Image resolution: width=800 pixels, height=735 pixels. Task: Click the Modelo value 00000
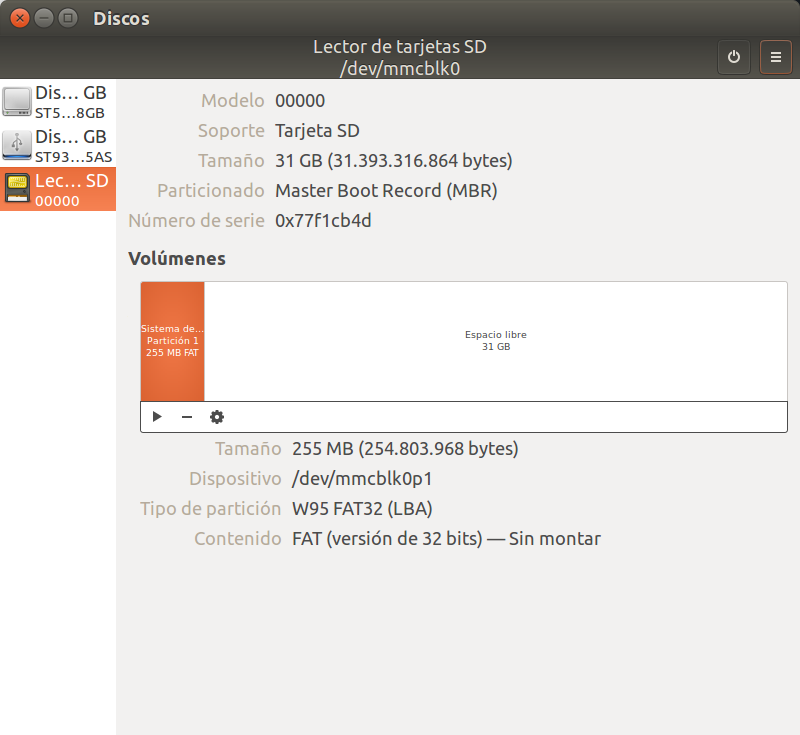300,101
